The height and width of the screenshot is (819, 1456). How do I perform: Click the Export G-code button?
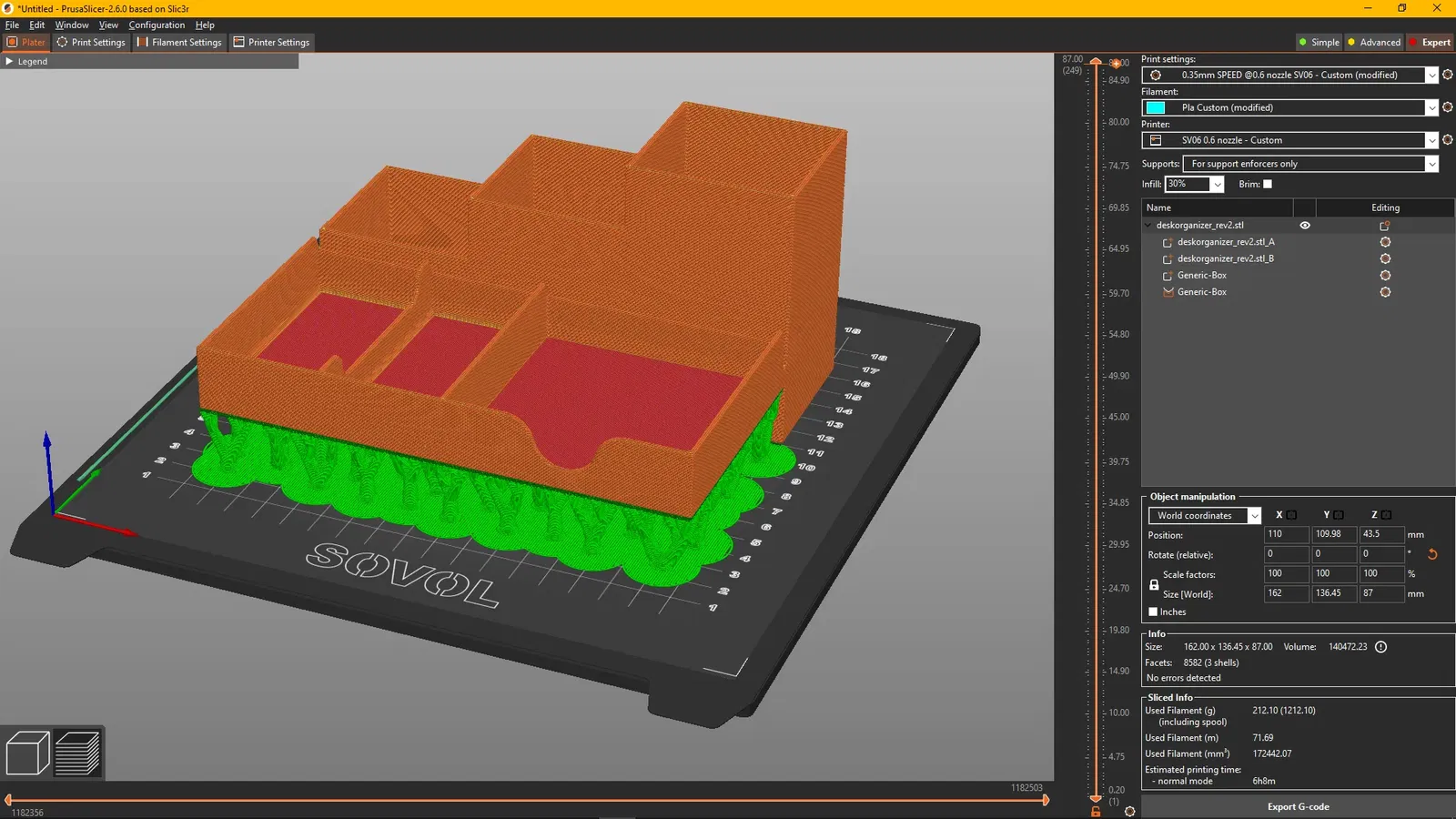tap(1298, 807)
